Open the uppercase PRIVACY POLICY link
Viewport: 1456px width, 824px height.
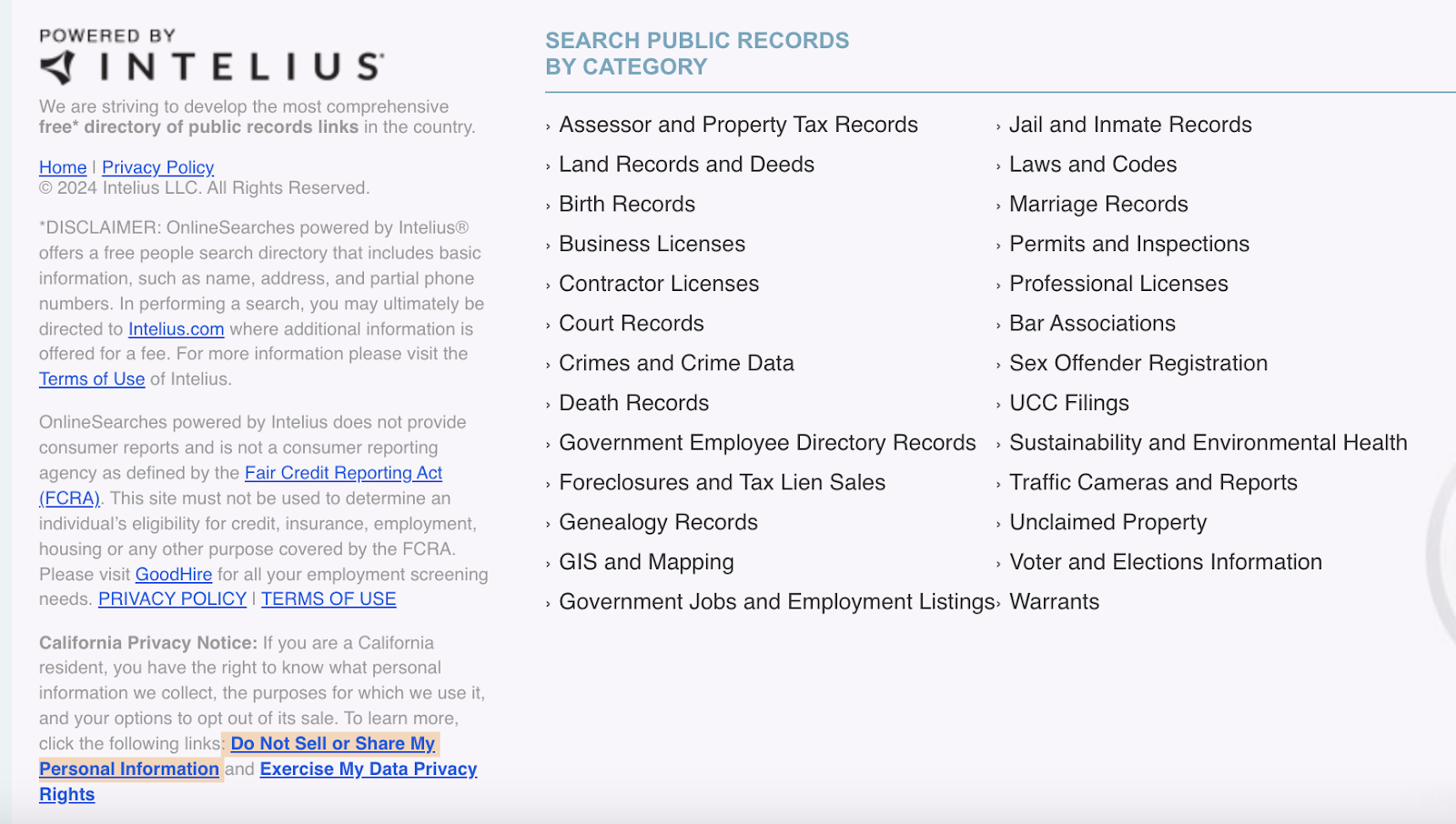pyautogui.click(x=173, y=599)
